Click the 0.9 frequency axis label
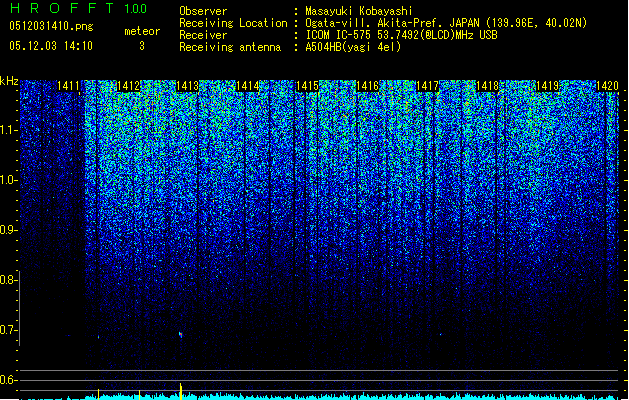The width and height of the screenshot is (629, 400). coord(8,230)
